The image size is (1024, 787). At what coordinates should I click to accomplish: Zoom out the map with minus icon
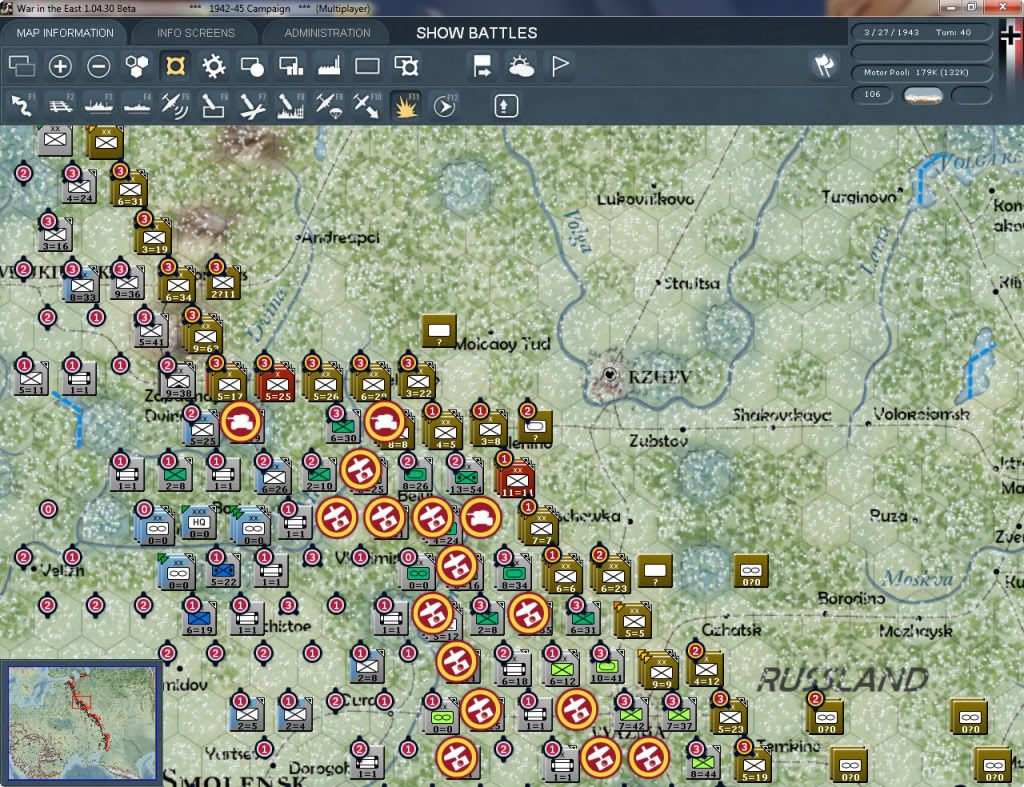(x=99, y=66)
